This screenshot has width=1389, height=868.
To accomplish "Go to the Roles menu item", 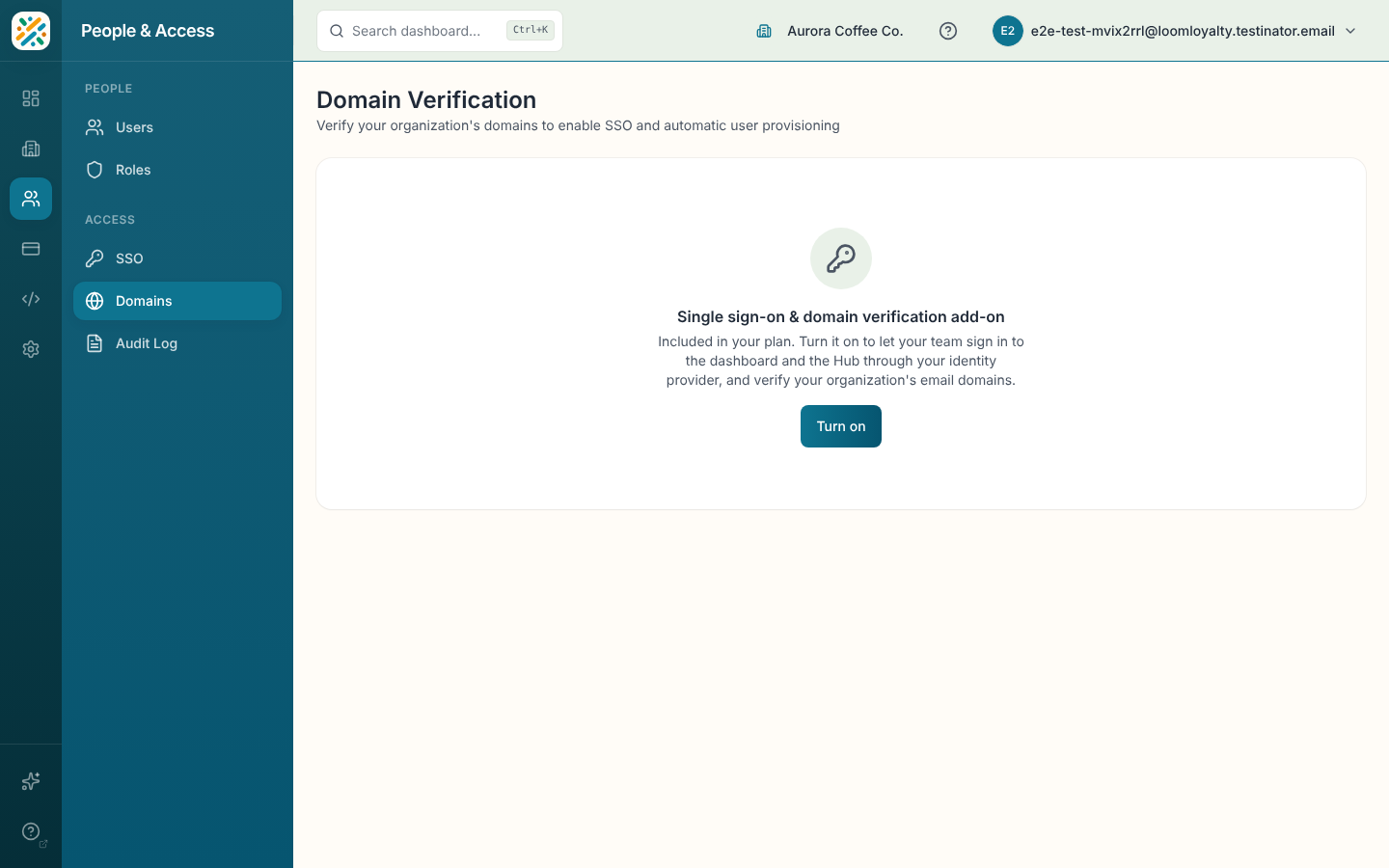I will (x=177, y=170).
